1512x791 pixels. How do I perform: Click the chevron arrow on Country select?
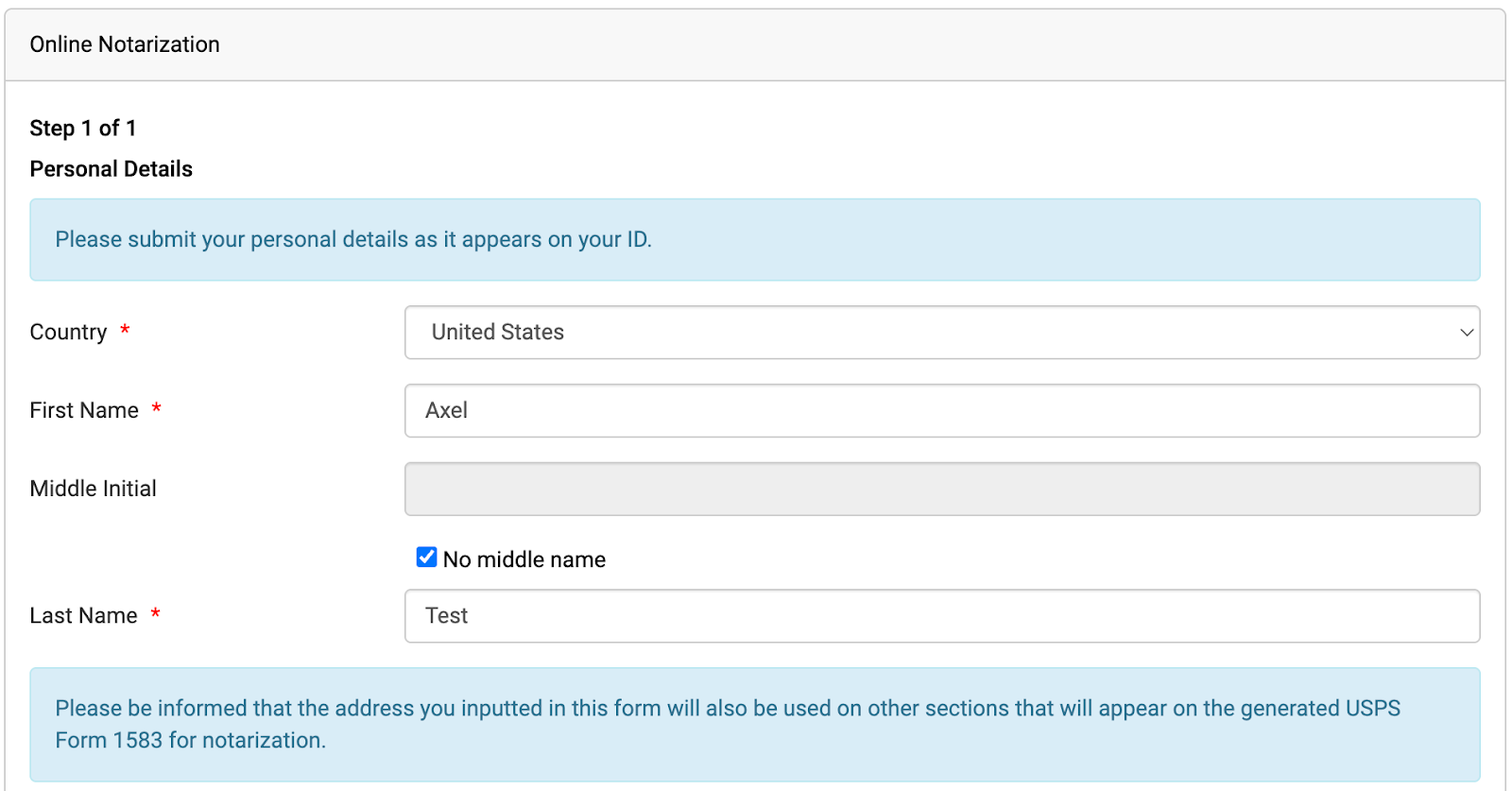click(x=1466, y=333)
